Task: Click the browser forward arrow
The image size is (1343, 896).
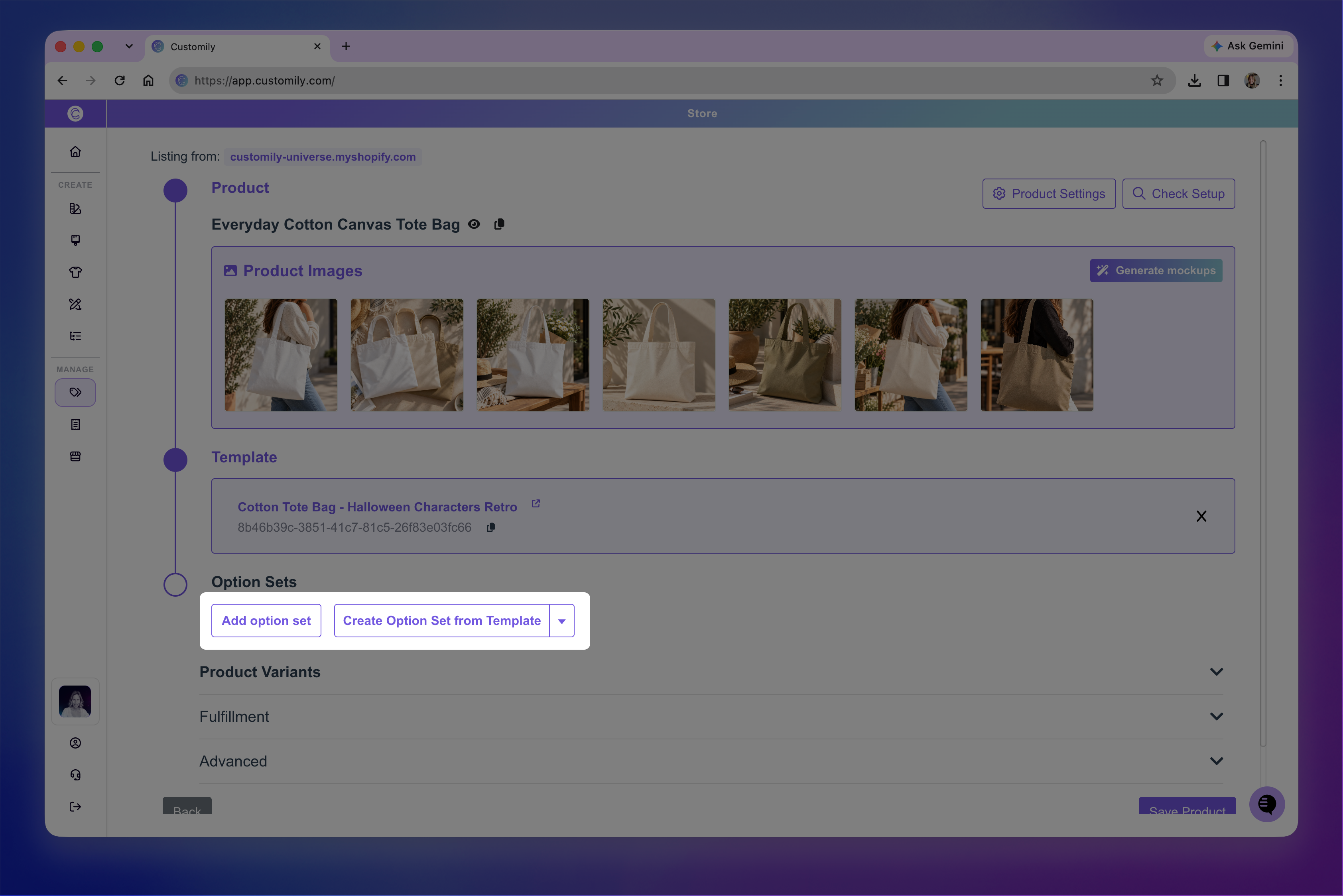Action: pyautogui.click(x=91, y=81)
